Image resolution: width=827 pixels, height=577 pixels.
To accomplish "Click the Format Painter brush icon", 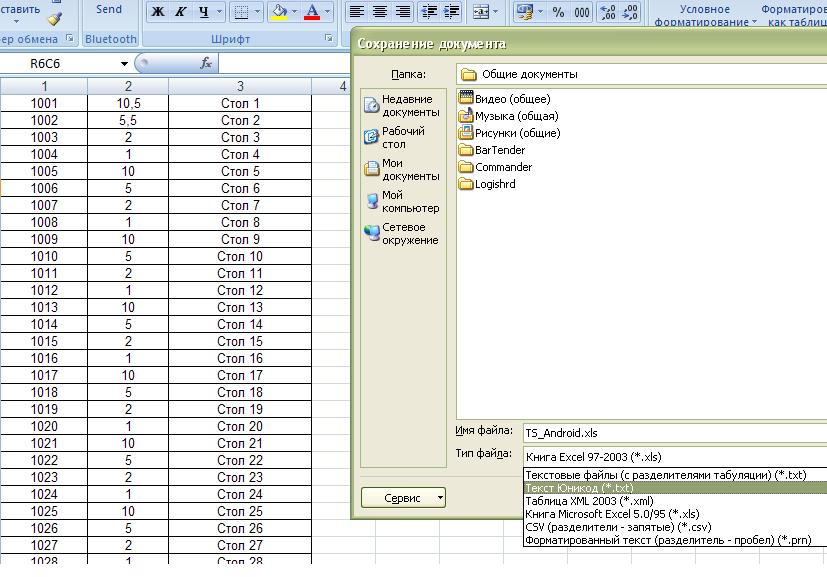I will tap(54, 18).
